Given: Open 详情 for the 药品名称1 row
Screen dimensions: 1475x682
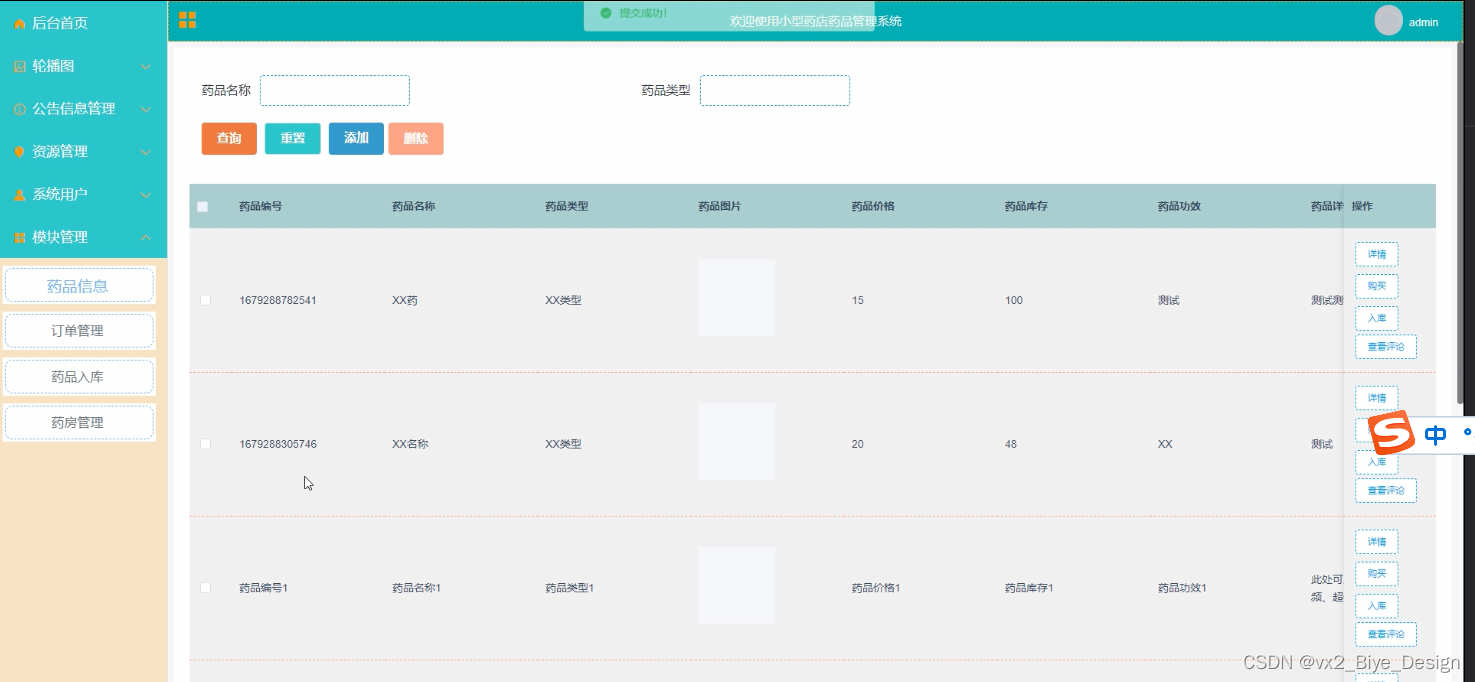Looking at the screenshot, I should coord(1377,542).
